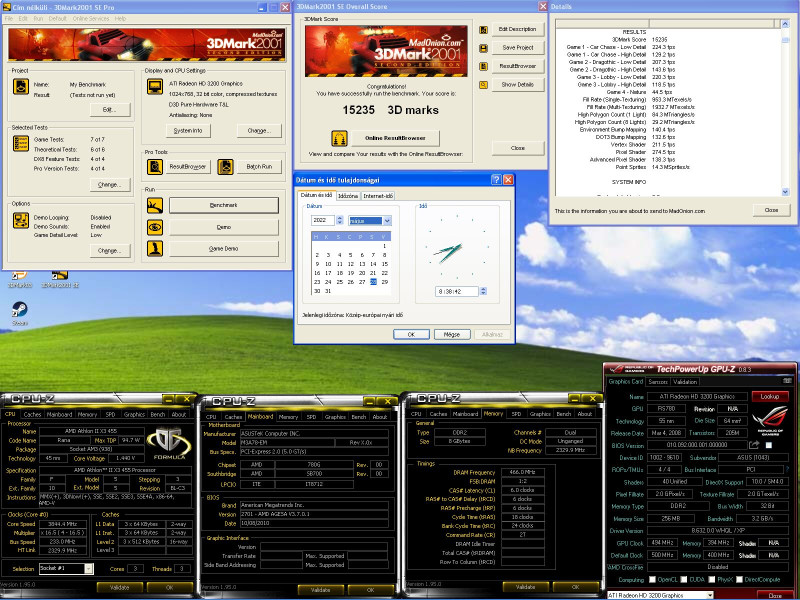Click the icon beside ResultBrowser in Overall Score window
The width and height of the screenshot is (800, 600).
[x=483, y=66]
